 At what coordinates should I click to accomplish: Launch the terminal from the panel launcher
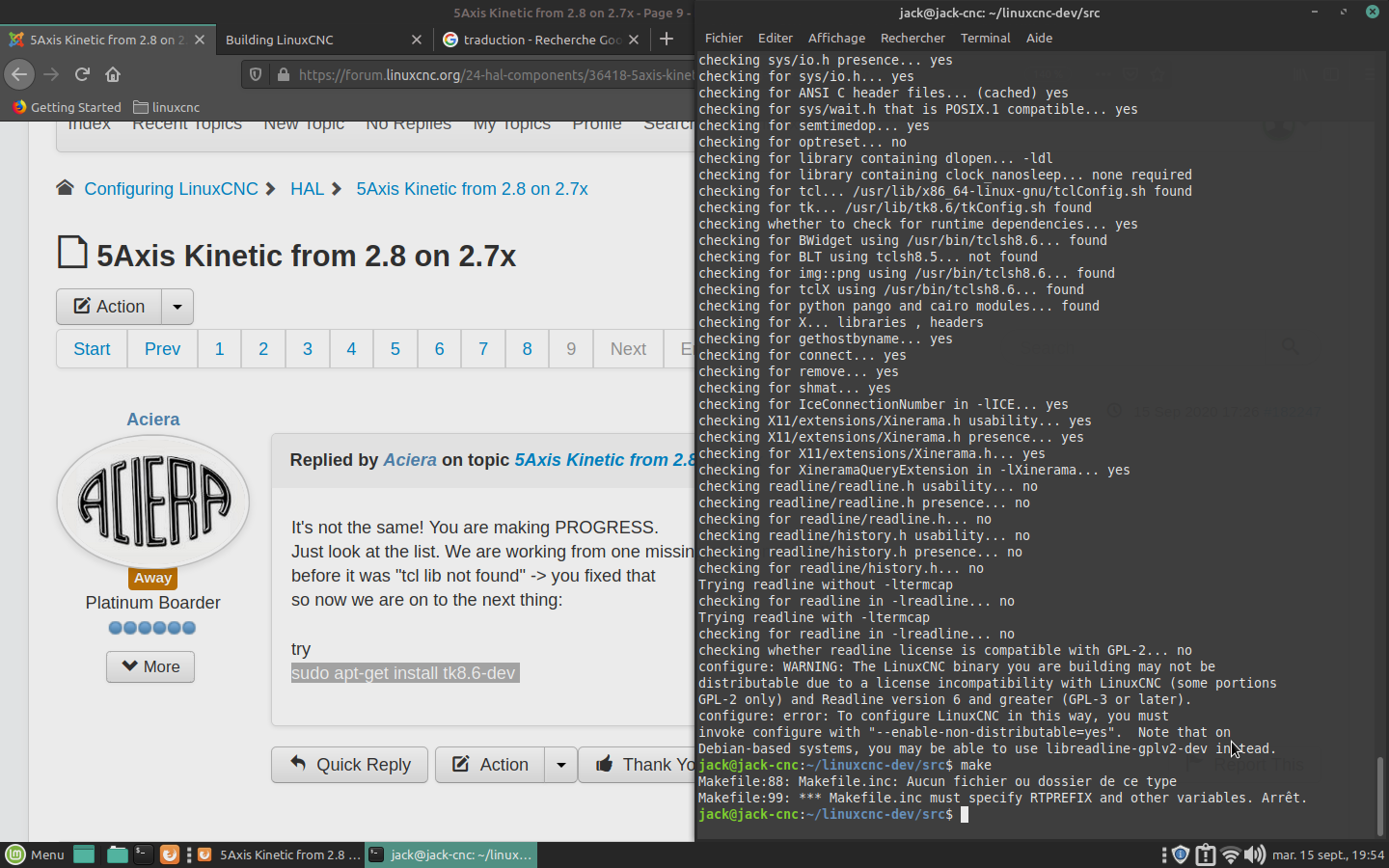(x=143, y=854)
